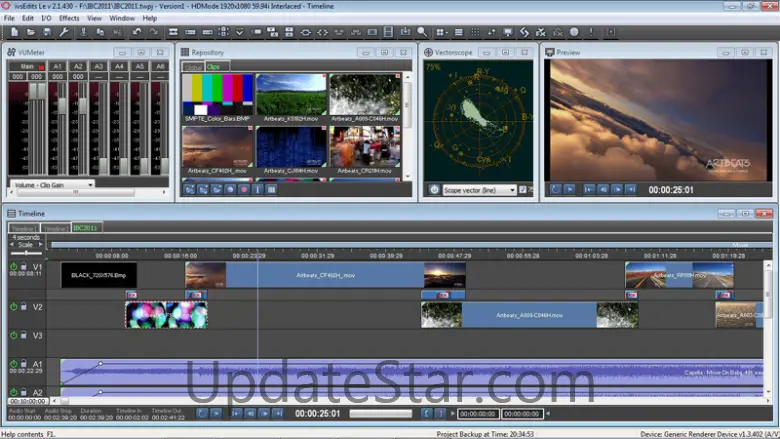Screen dimensions: 780x439
Task: Select the IBC2011 timeline tab
Action: tap(86, 228)
